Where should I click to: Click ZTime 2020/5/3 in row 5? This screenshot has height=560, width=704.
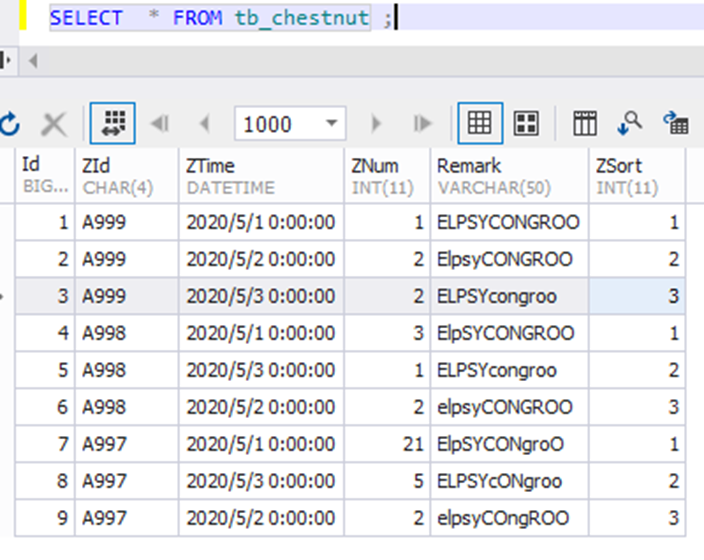[x=261, y=370]
